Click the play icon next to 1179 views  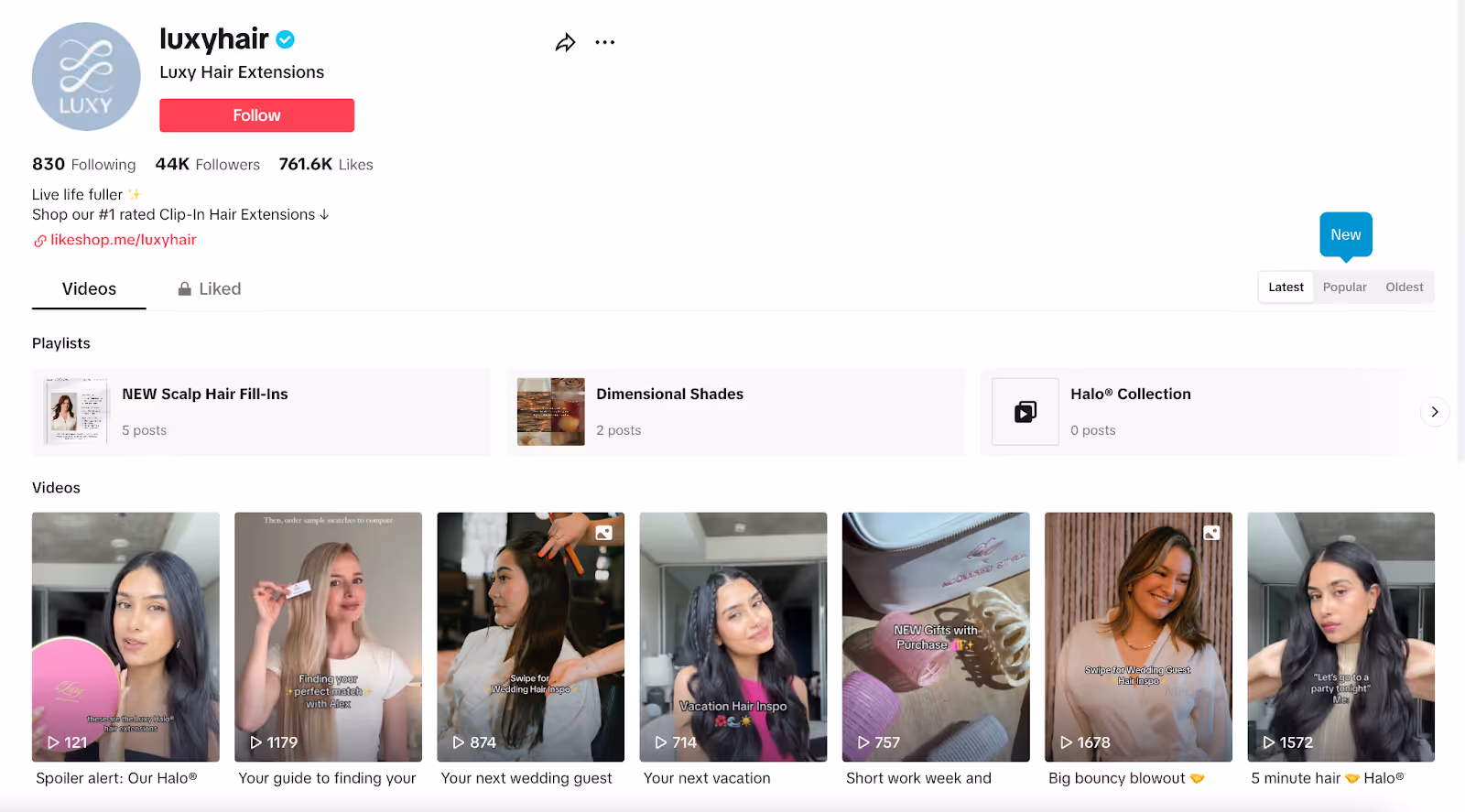click(256, 742)
